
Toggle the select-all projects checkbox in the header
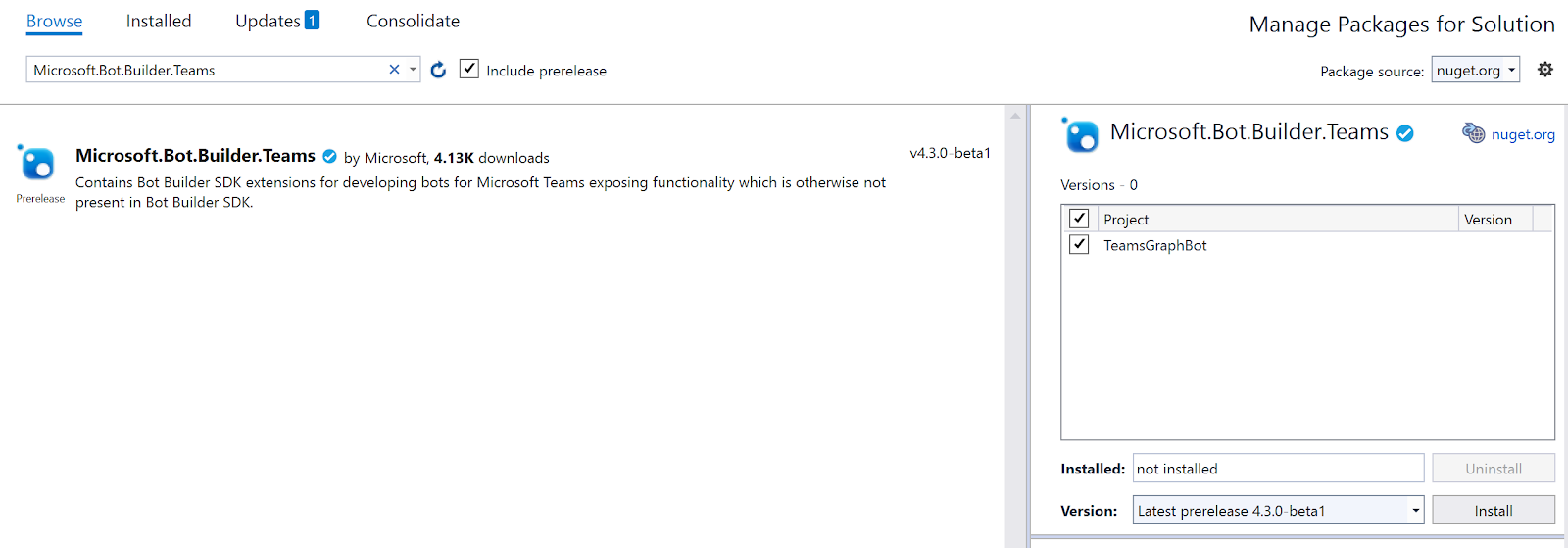tap(1079, 219)
